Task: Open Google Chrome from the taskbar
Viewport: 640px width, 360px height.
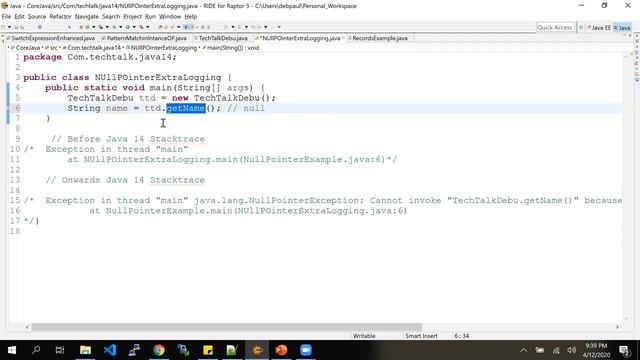Action: pos(159,350)
